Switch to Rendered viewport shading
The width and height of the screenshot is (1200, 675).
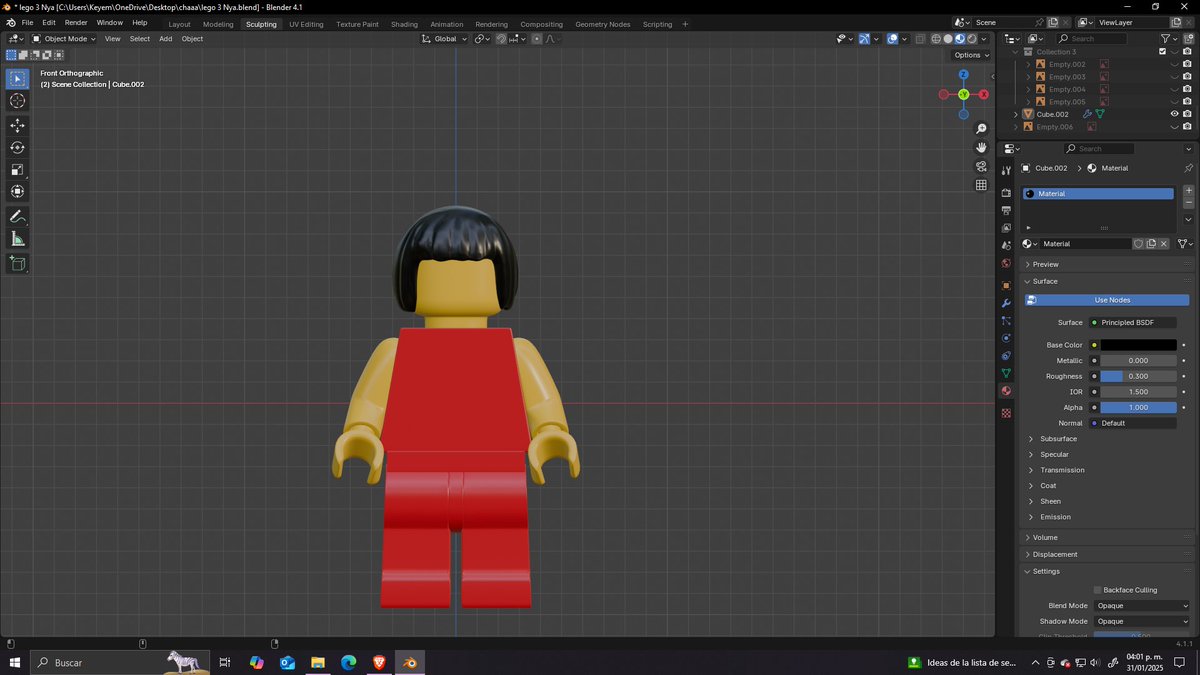pos(972,39)
